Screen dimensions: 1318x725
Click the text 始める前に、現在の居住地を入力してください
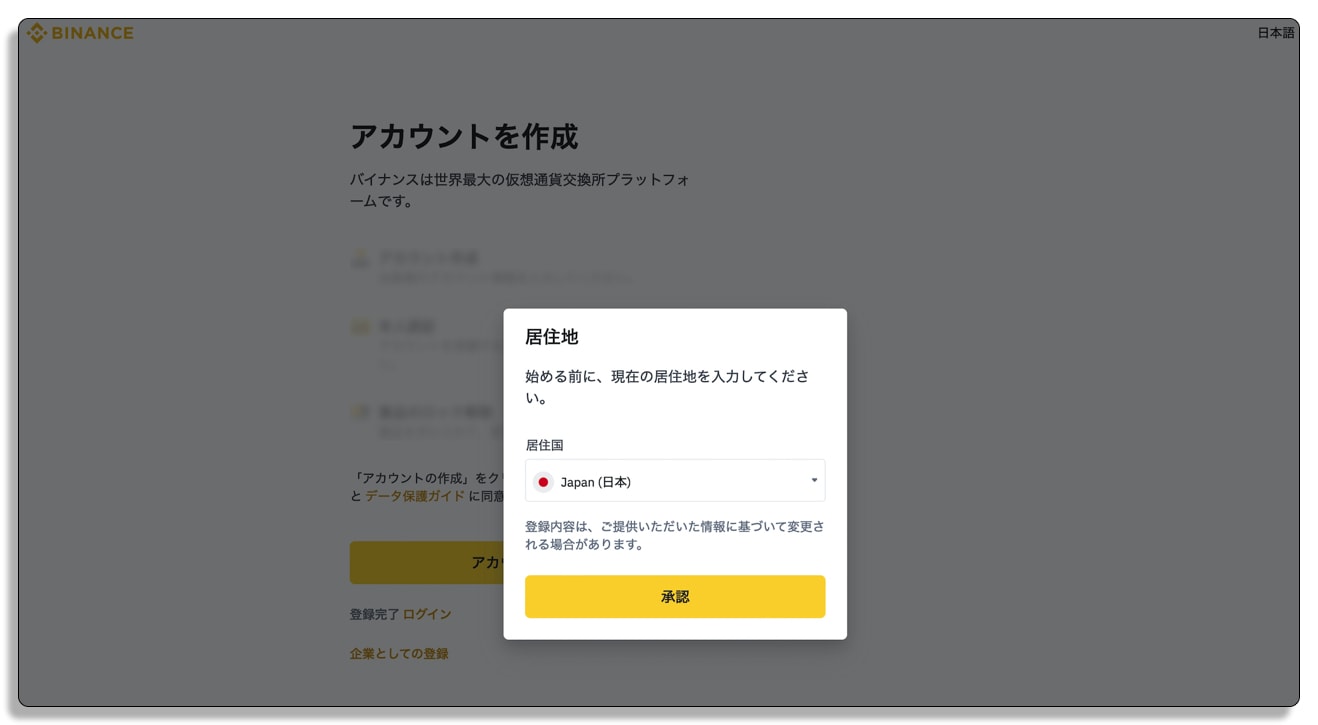coord(668,387)
